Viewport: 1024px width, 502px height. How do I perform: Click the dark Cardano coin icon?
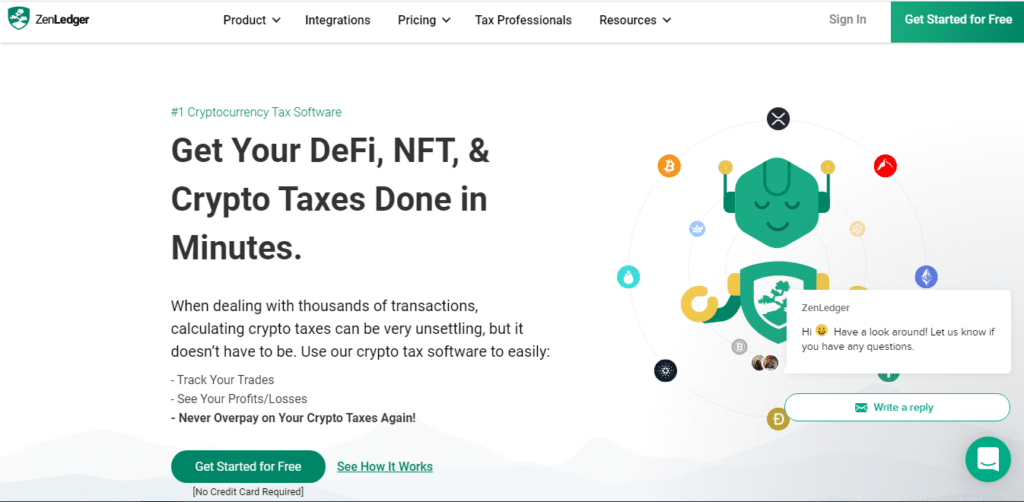click(x=665, y=371)
